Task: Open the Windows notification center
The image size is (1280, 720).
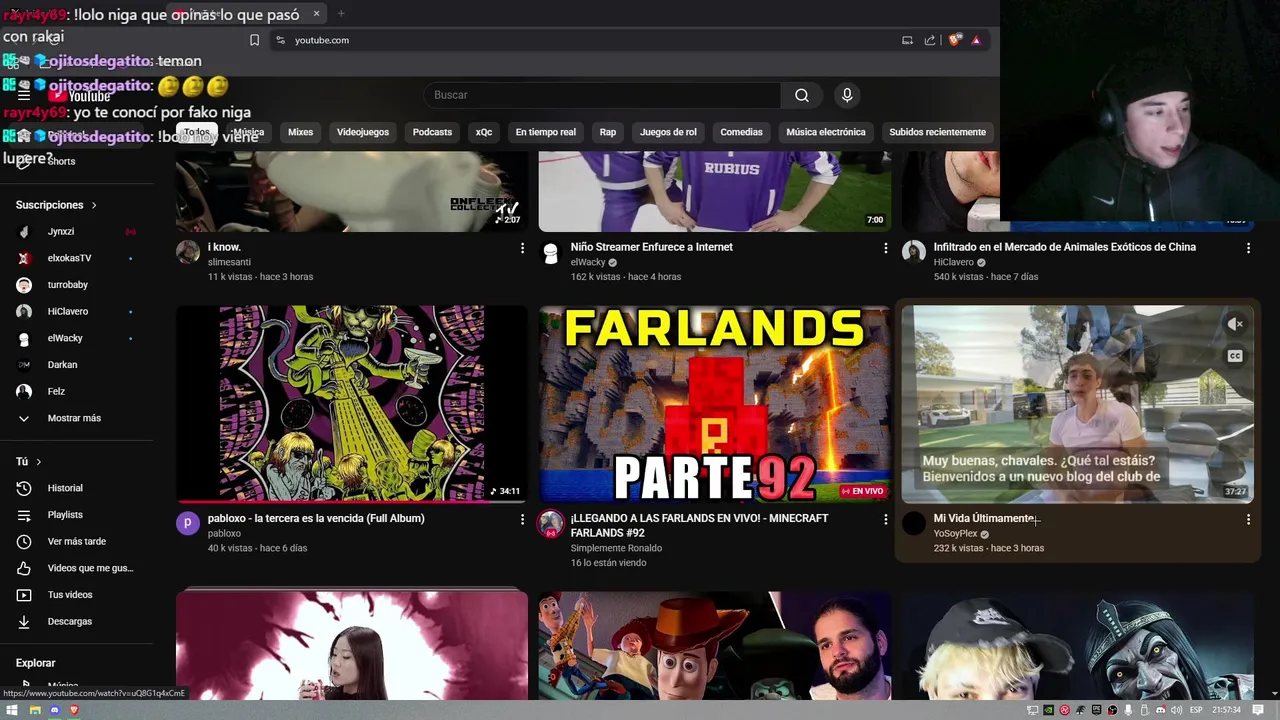Action: tap(1258, 710)
